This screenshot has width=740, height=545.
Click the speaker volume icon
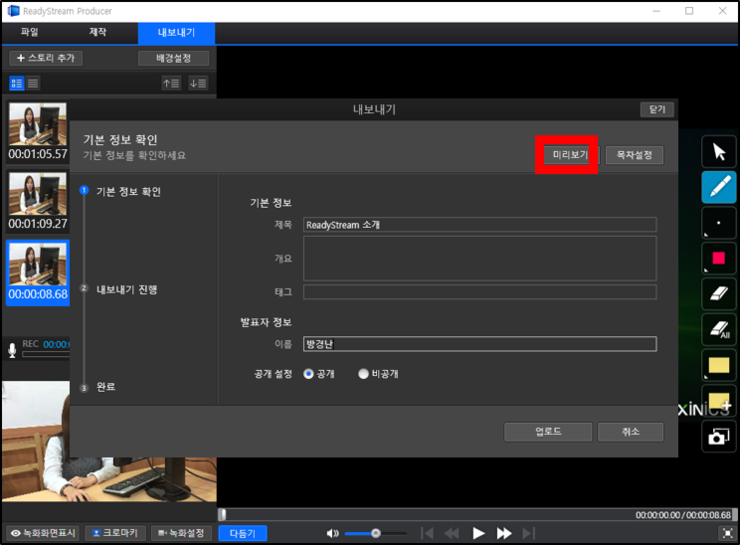tap(332, 533)
